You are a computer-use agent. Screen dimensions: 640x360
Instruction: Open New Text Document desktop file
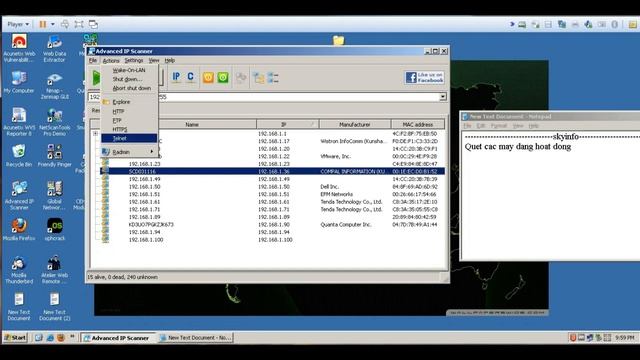19,307
